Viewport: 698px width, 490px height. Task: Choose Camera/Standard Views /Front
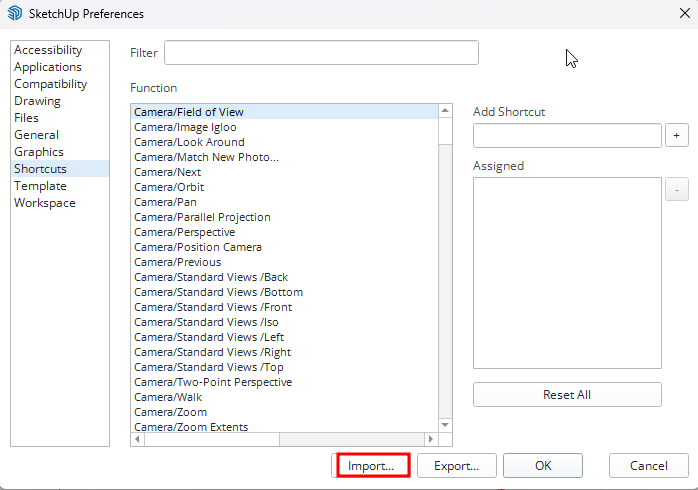pyautogui.click(x=285, y=307)
